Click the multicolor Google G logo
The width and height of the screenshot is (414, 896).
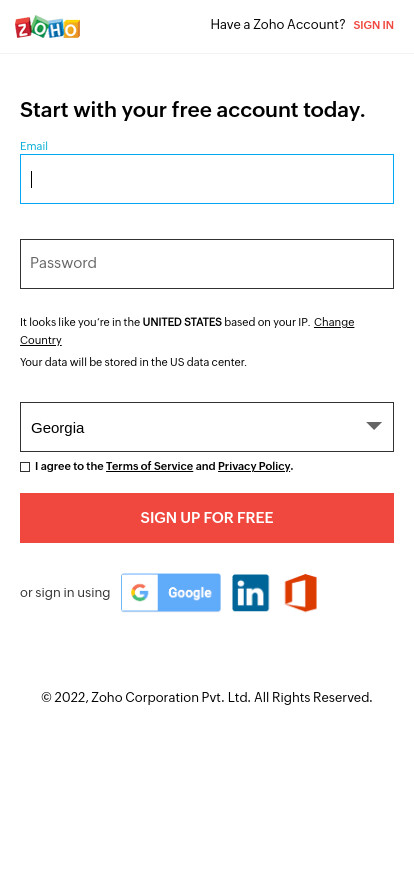(140, 593)
